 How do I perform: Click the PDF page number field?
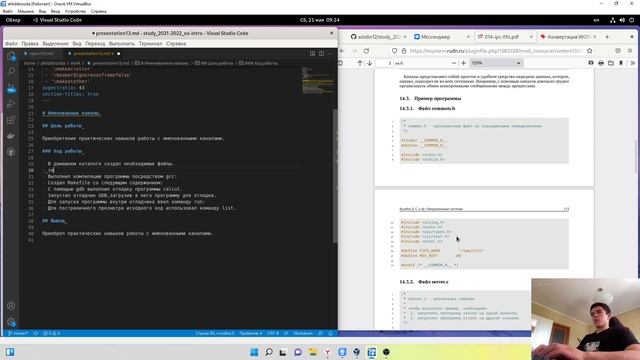point(384,63)
